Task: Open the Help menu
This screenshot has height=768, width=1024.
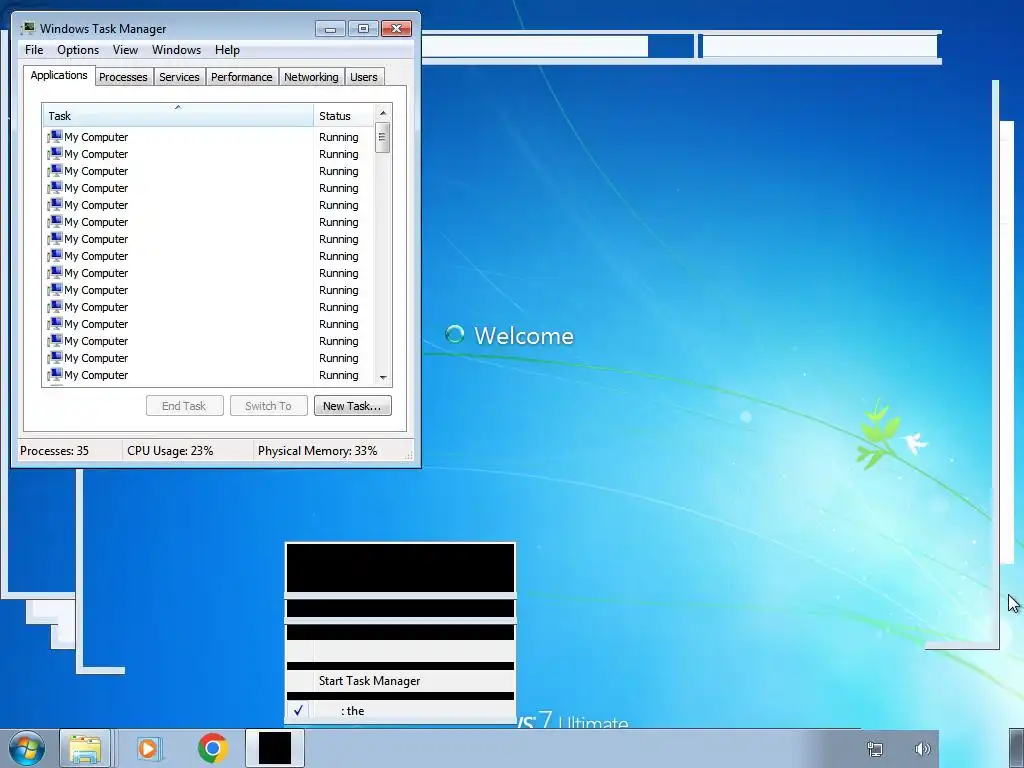Action: pos(227,50)
